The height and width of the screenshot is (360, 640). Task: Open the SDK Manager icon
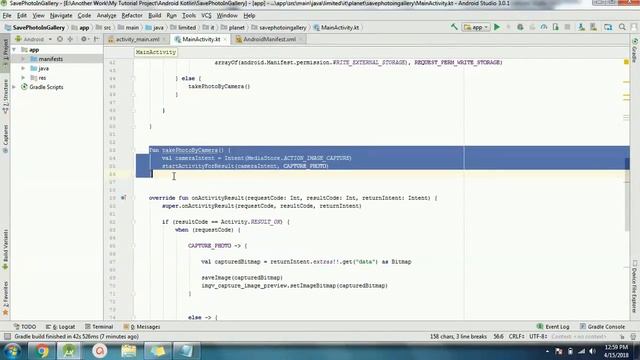593,27
